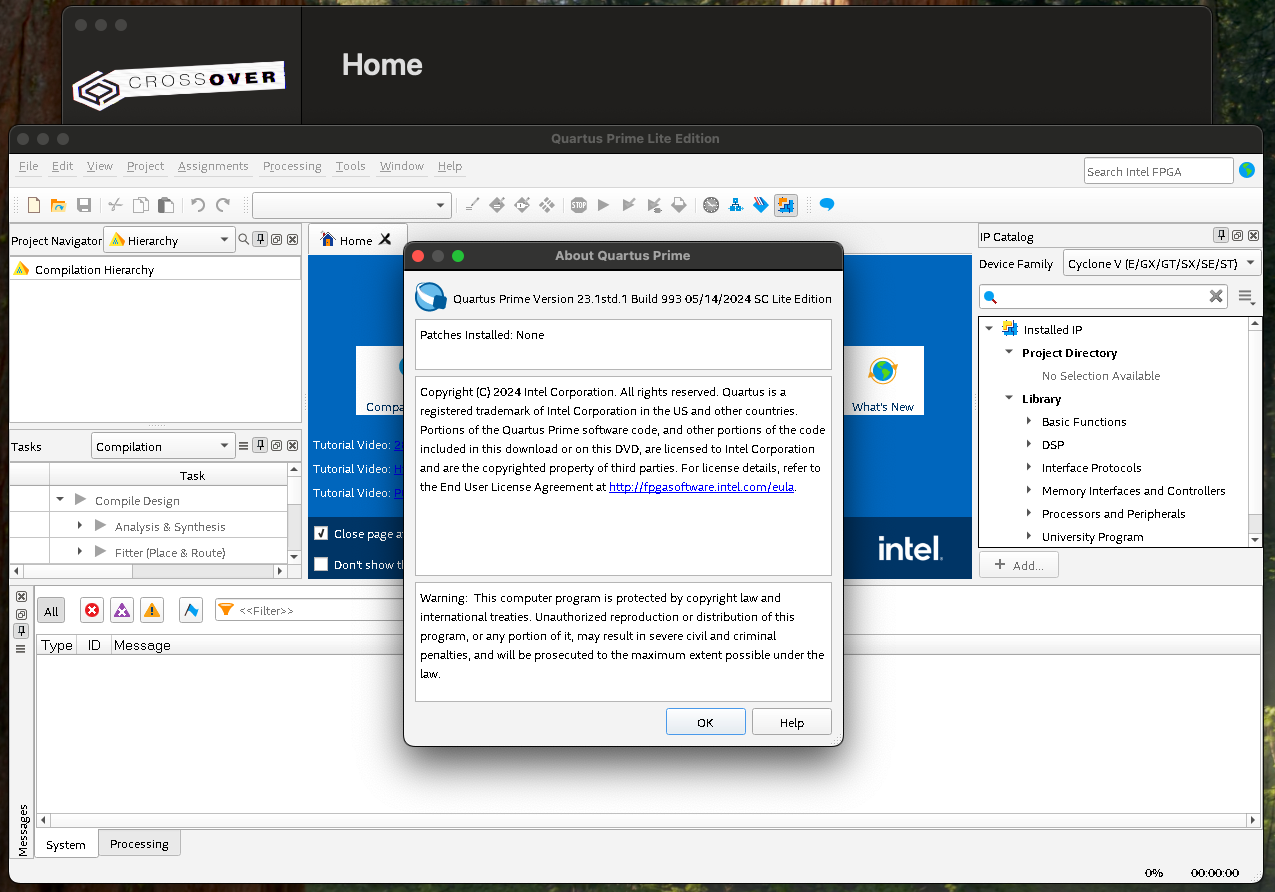This screenshot has width=1275, height=892.
Task: Click the orange warning message filter icon
Action: [x=151, y=610]
